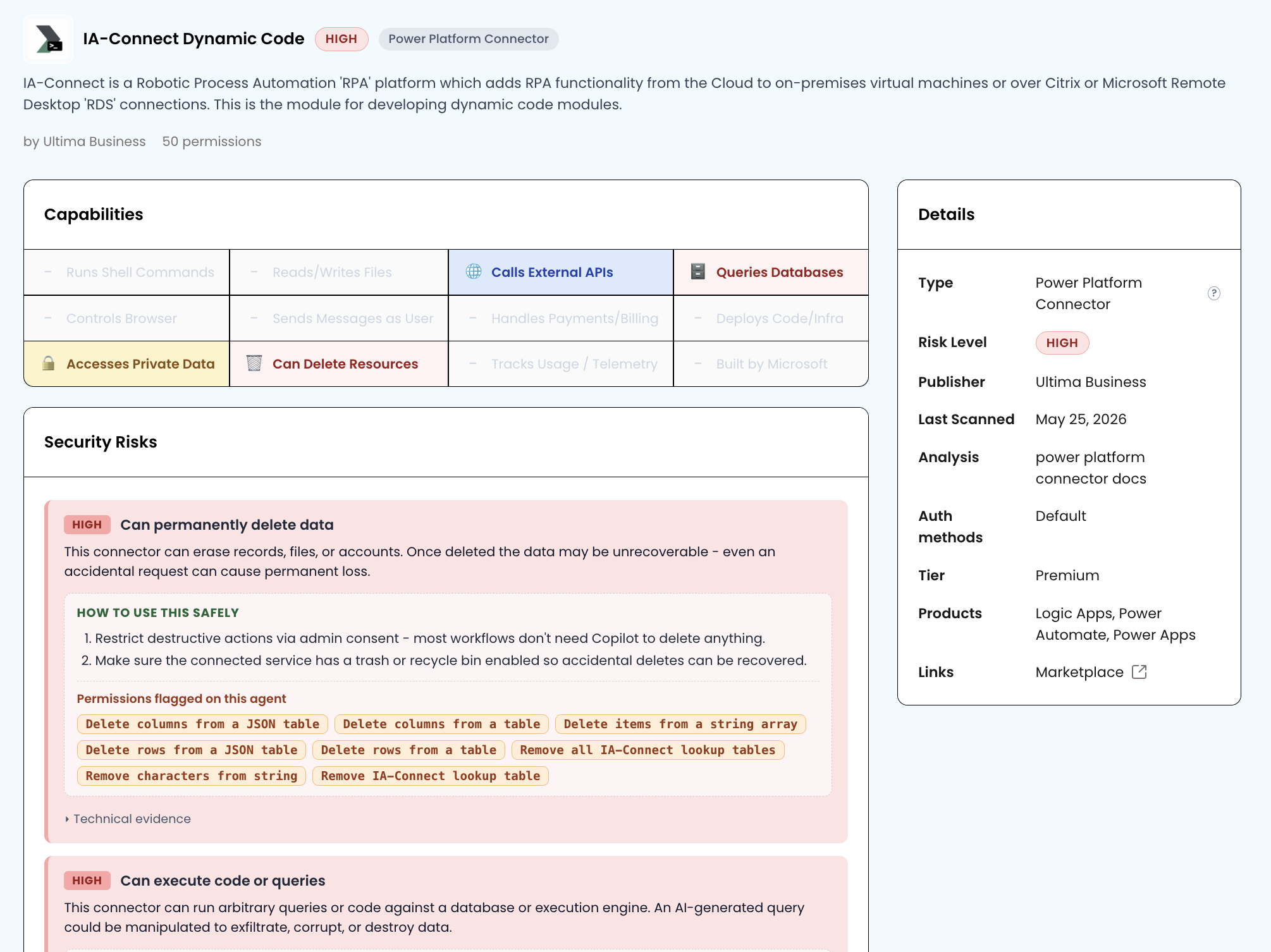
Task: Click the Built by Microsoft capability cell
Action: point(771,364)
